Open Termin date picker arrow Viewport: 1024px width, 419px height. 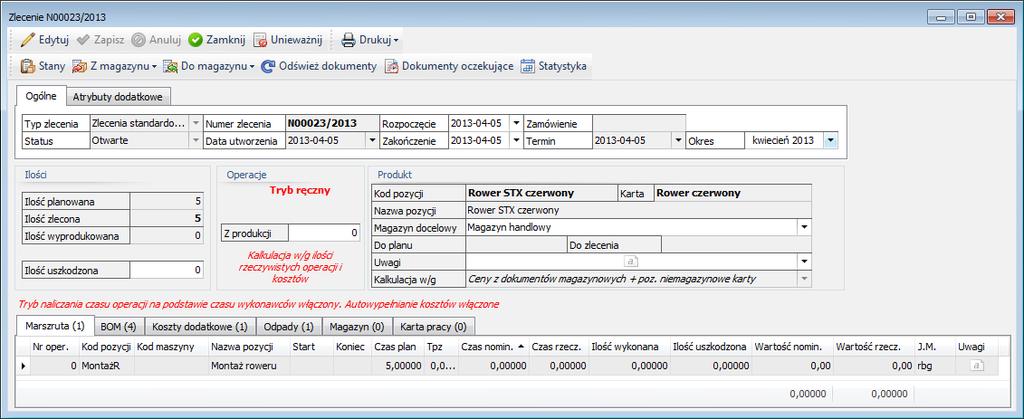coord(678,140)
